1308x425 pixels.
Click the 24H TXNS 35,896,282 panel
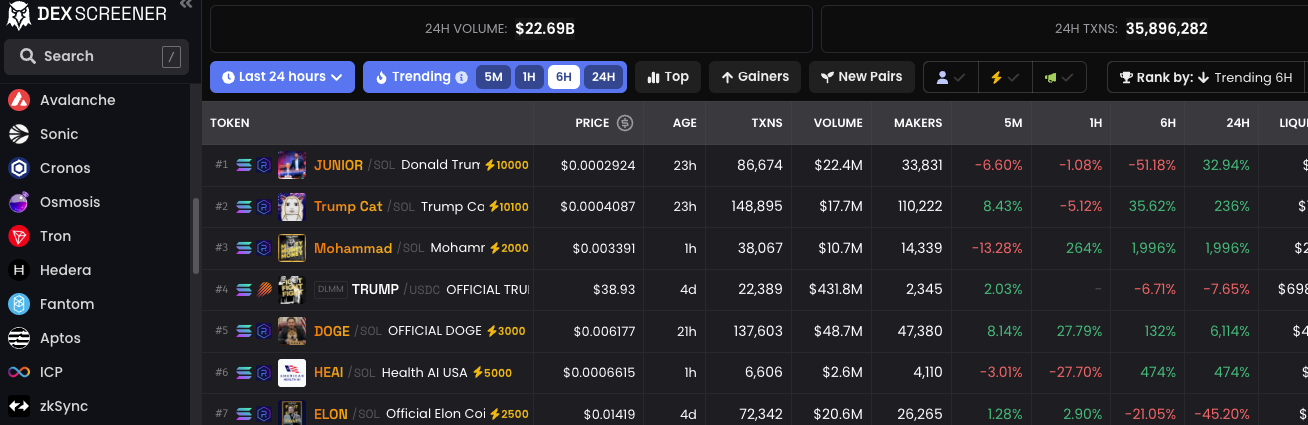[x=1065, y=29]
